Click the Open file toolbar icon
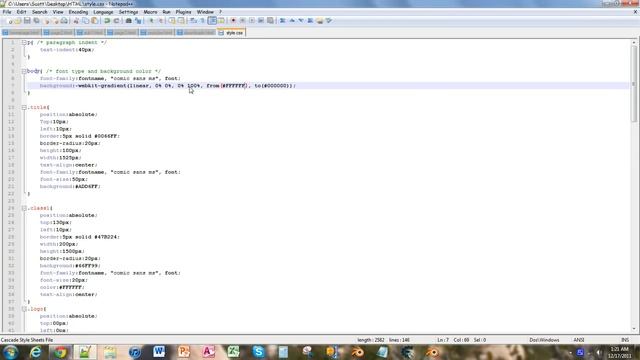Screen dimensions: 640x360 pyautogui.click(x=18, y=20)
